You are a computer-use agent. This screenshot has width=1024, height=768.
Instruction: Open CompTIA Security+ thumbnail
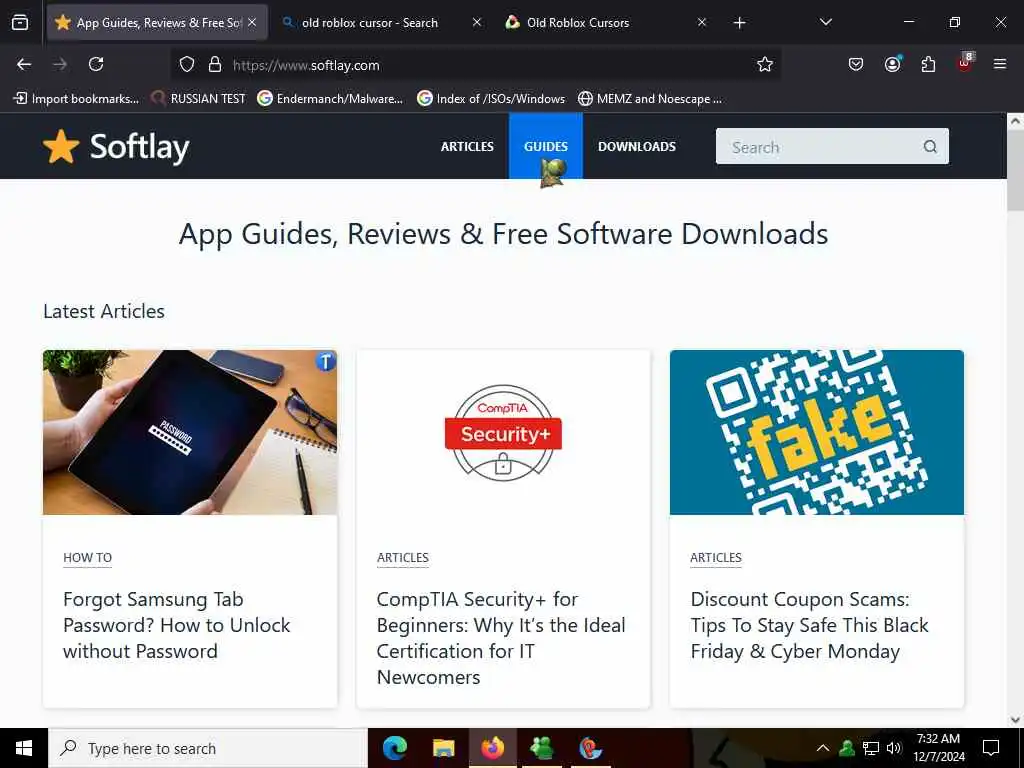(x=504, y=432)
